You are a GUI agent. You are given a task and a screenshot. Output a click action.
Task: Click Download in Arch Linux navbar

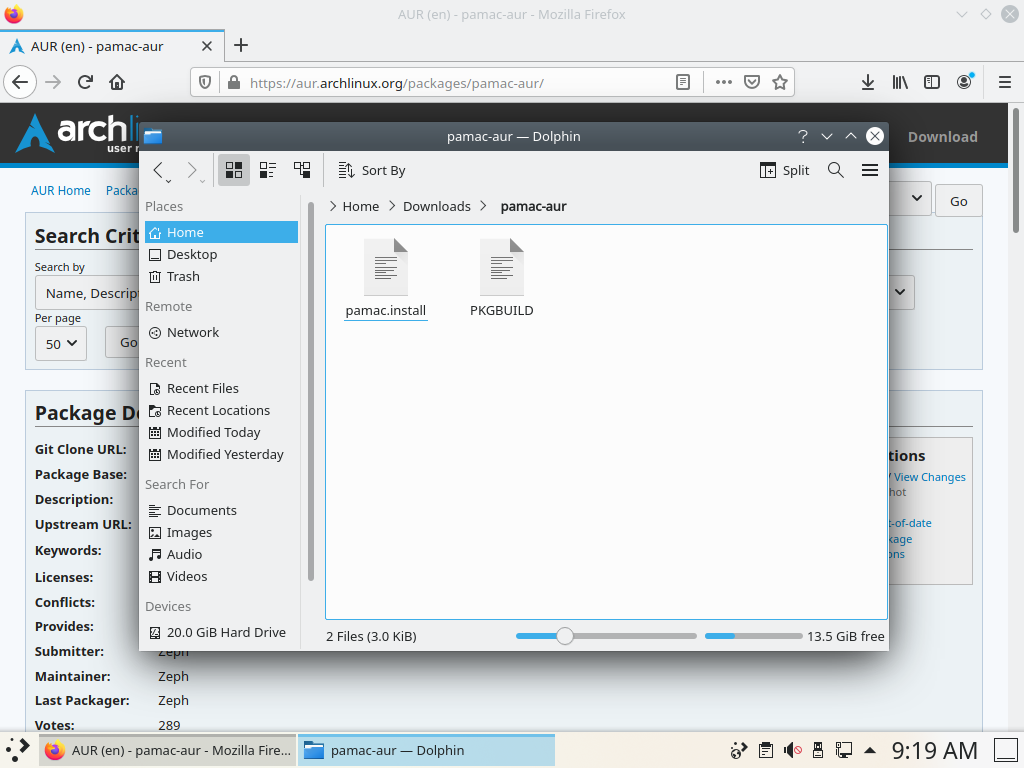tap(942, 137)
